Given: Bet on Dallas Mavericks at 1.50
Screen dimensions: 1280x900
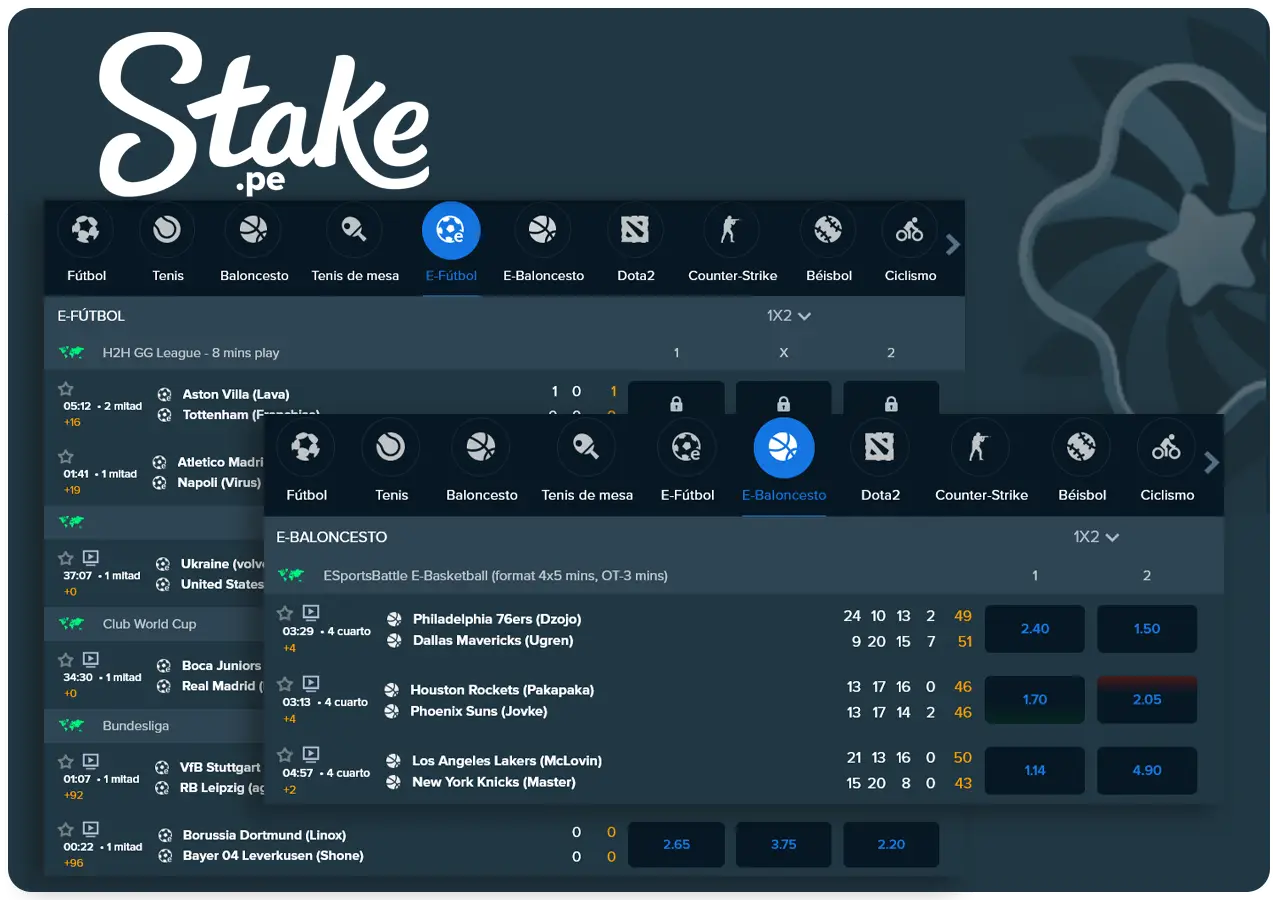Looking at the screenshot, I should [1147, 629].
